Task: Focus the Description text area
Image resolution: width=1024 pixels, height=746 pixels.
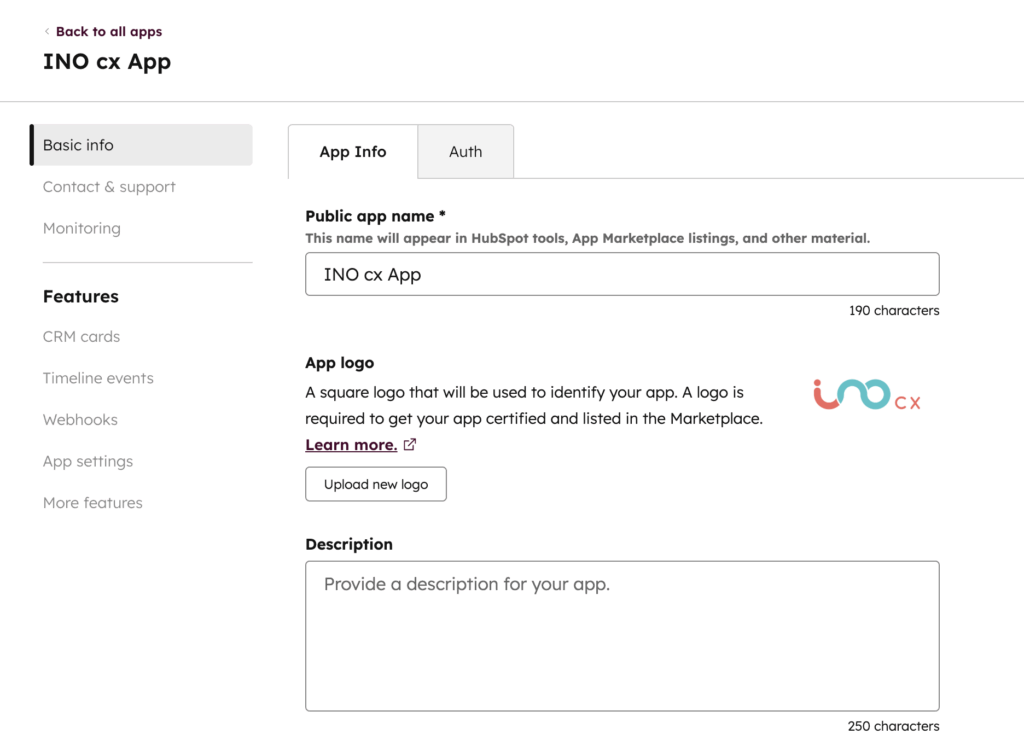Action: coord(621,635)
